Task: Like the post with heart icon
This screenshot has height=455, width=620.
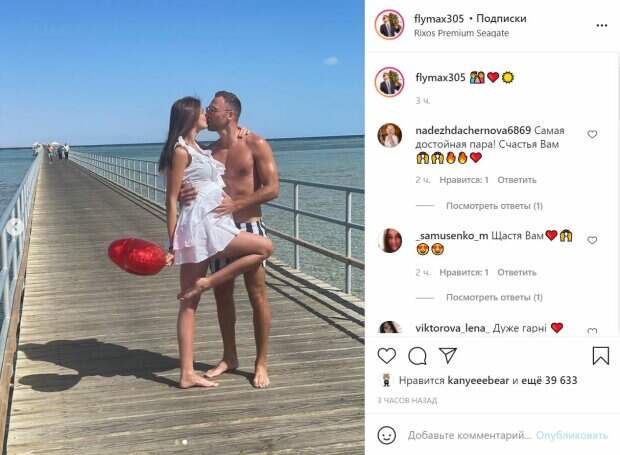Action: [386, 356]
